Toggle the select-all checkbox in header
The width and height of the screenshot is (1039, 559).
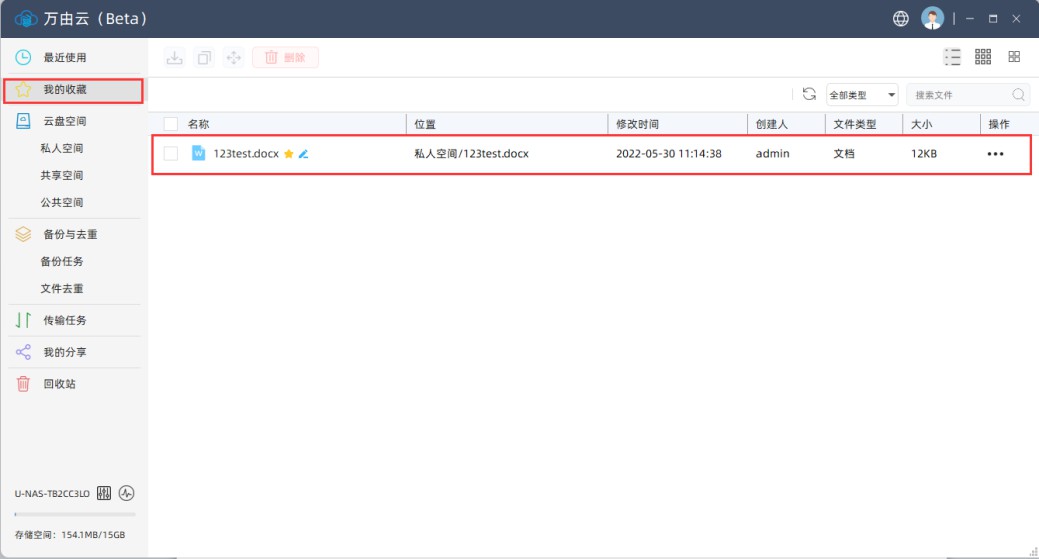tap(171, 124)
